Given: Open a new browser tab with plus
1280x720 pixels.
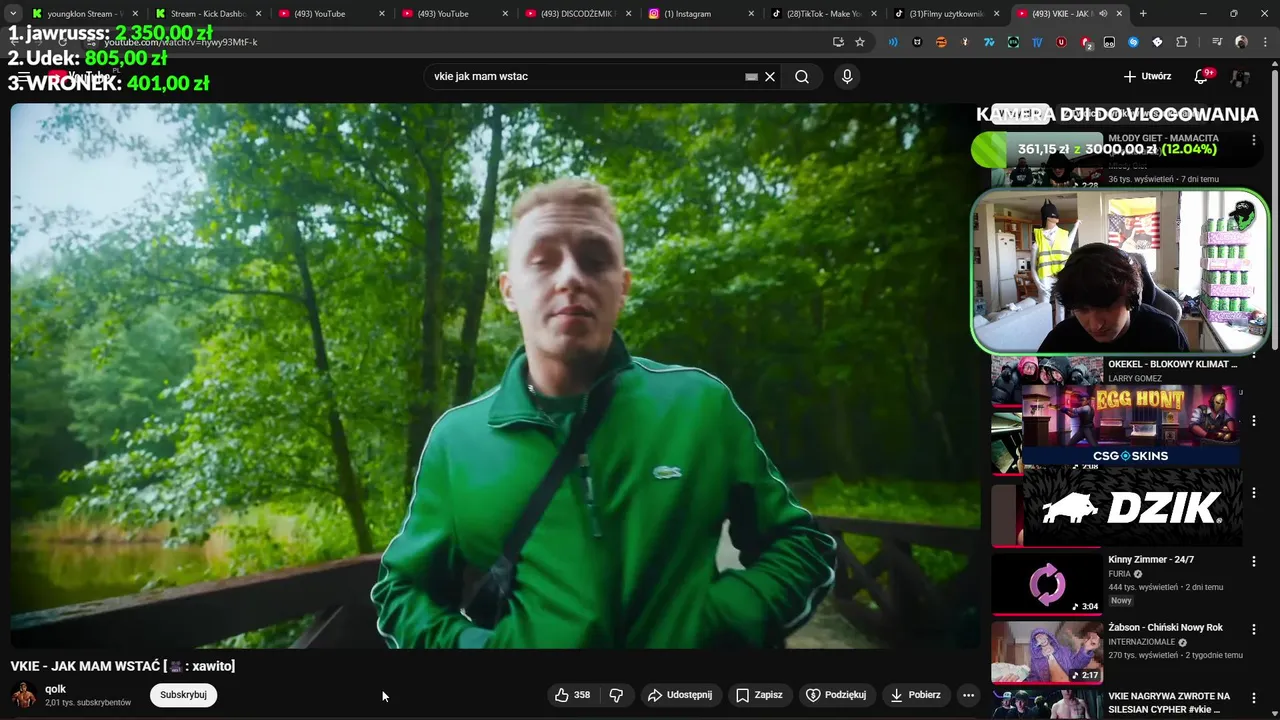Looking at the screenshot, I should pos(1143,14).
